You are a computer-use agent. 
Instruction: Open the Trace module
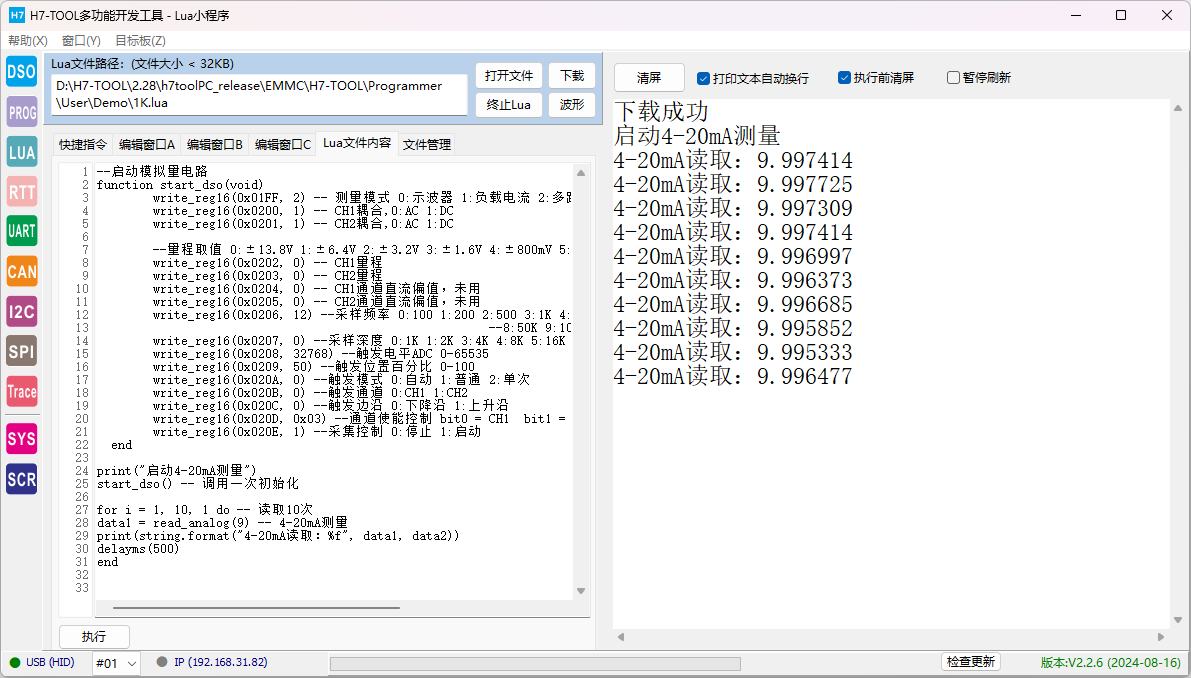tap(21, 392)
